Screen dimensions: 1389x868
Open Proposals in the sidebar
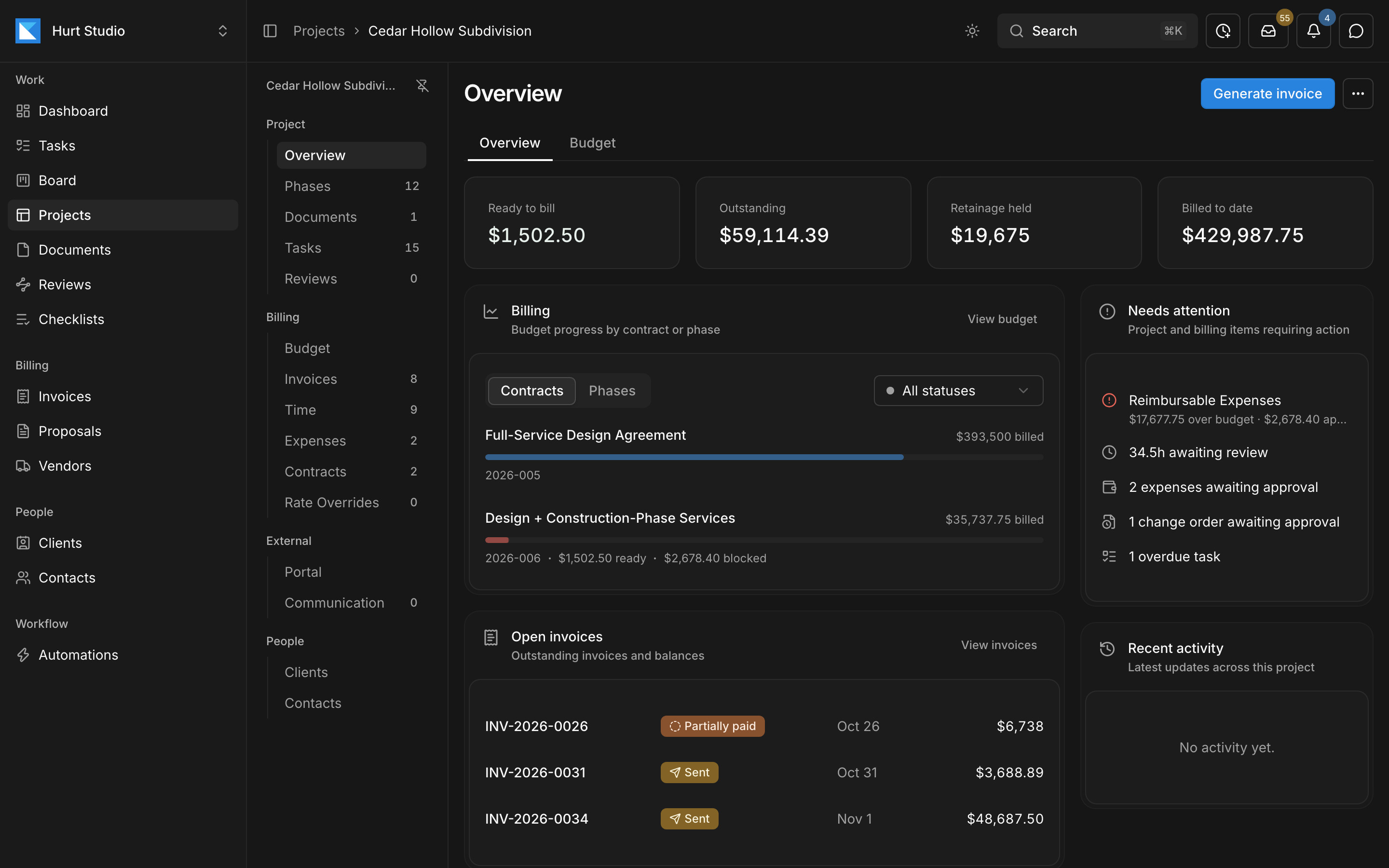click(x=123, y=431)
